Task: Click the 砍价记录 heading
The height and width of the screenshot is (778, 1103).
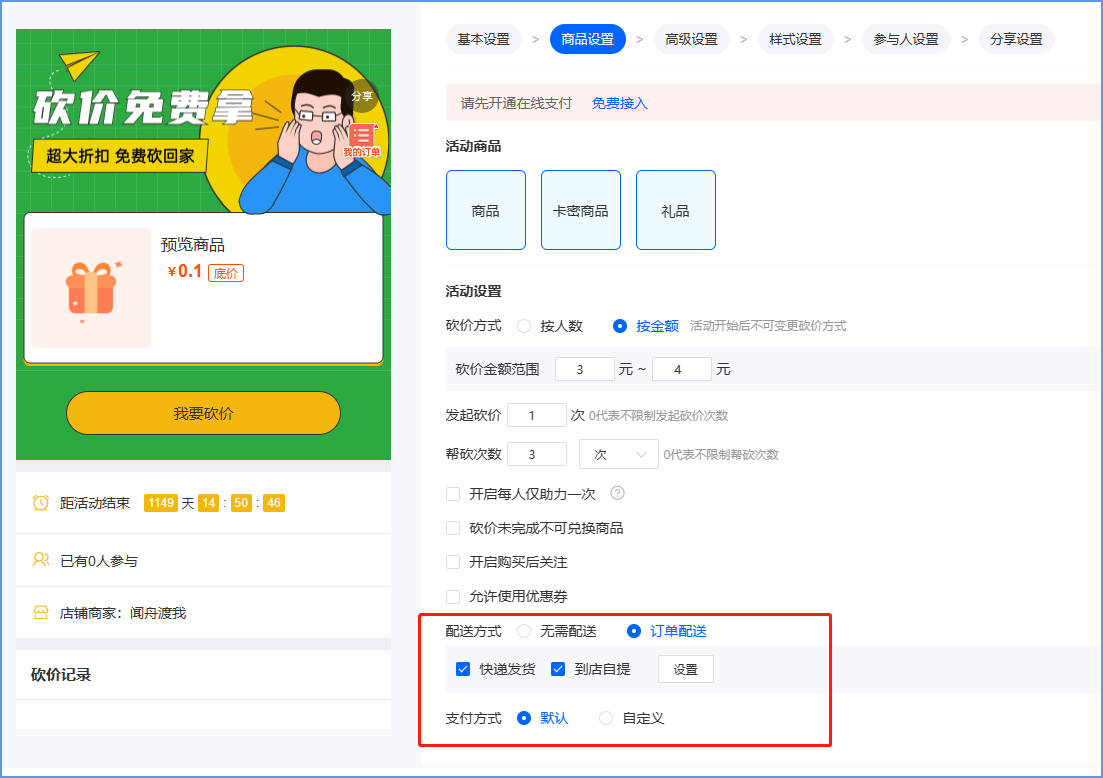Action: 61,675
